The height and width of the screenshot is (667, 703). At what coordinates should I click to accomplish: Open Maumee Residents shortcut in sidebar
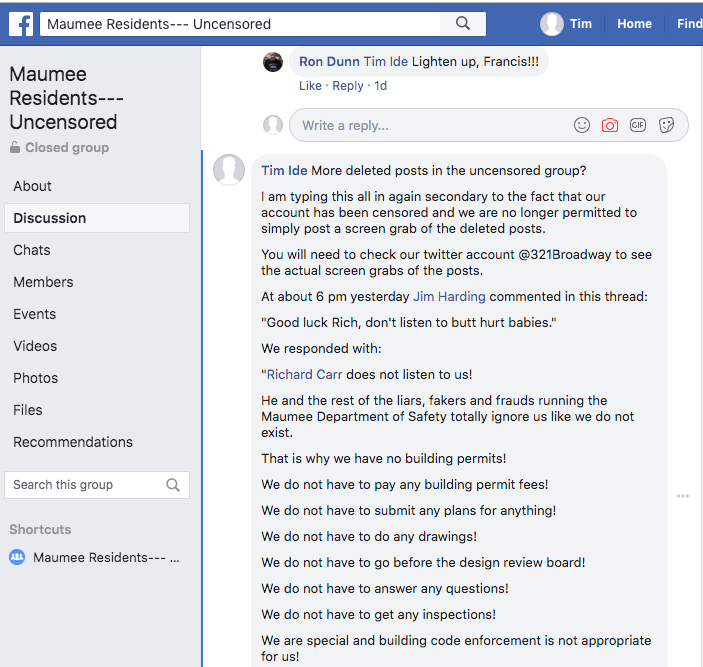[x=106, y=558]
